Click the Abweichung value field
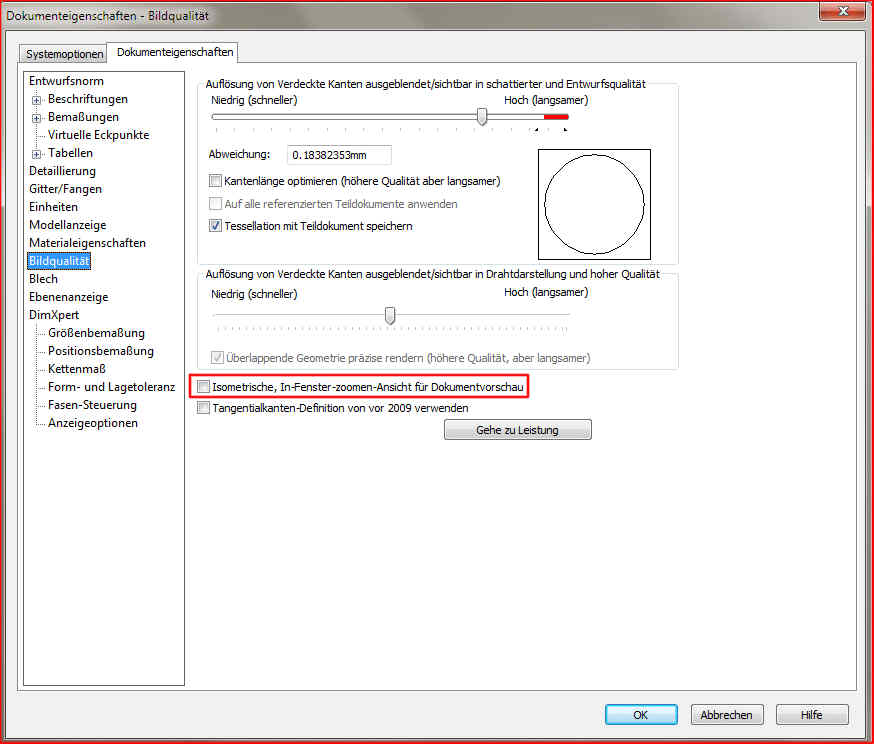This screenshot has height=744, width=874. [x=339, y=155]
